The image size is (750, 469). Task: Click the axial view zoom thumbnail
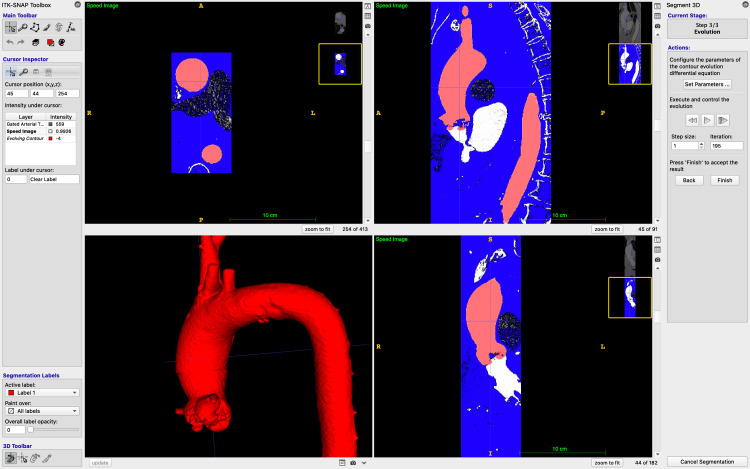(340, 64)
